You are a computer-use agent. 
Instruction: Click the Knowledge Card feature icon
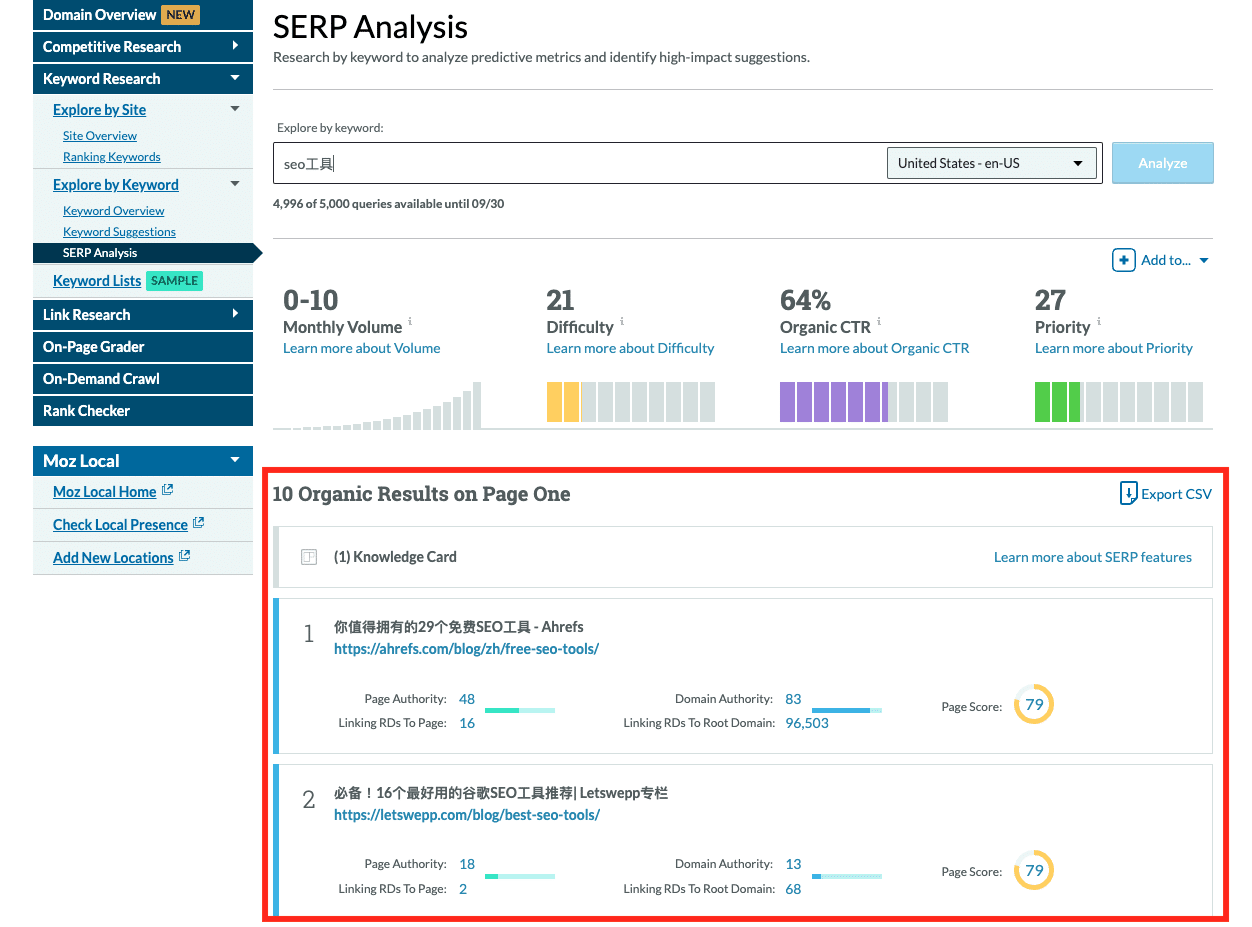click(309, 557)
